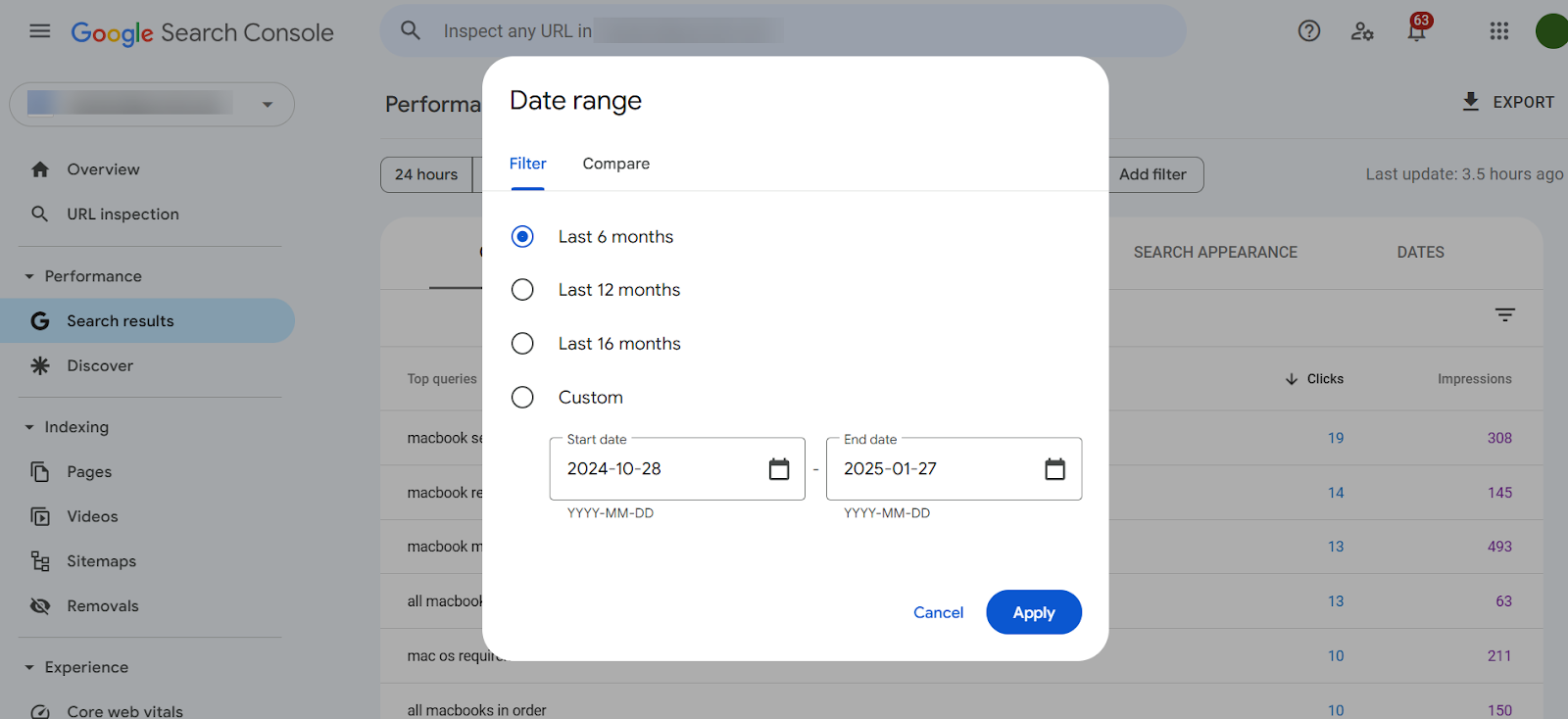
Task: Click the 308 impressions value
Action: coord(1499,438)
